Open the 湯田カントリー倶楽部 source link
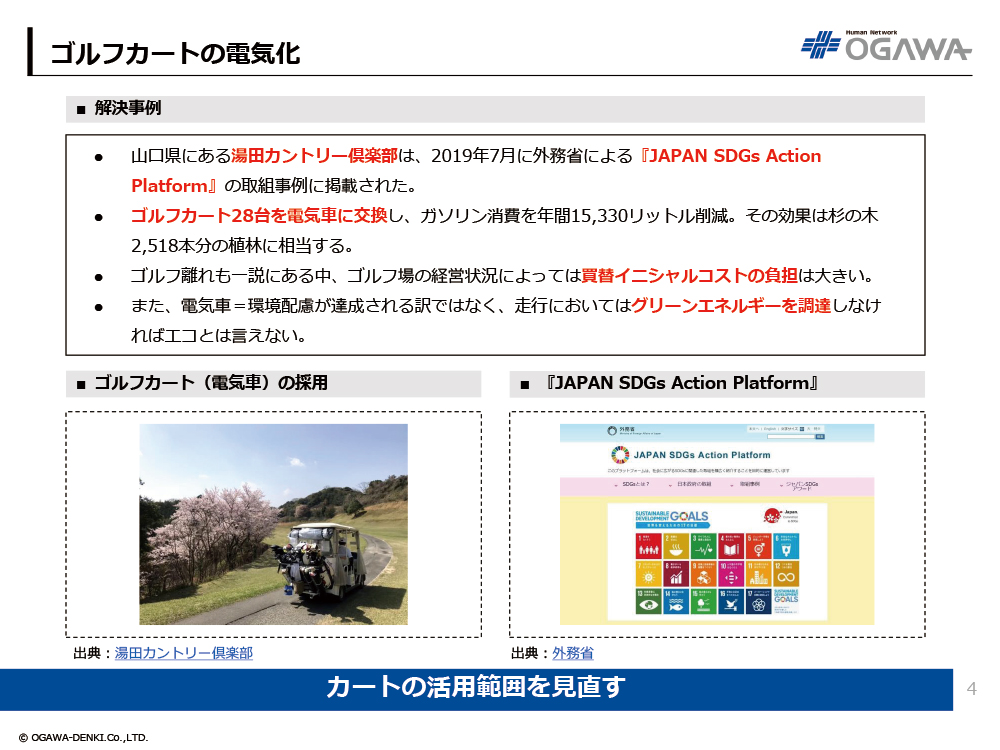This screenshot has width=1000, height=750. [183, 653]
